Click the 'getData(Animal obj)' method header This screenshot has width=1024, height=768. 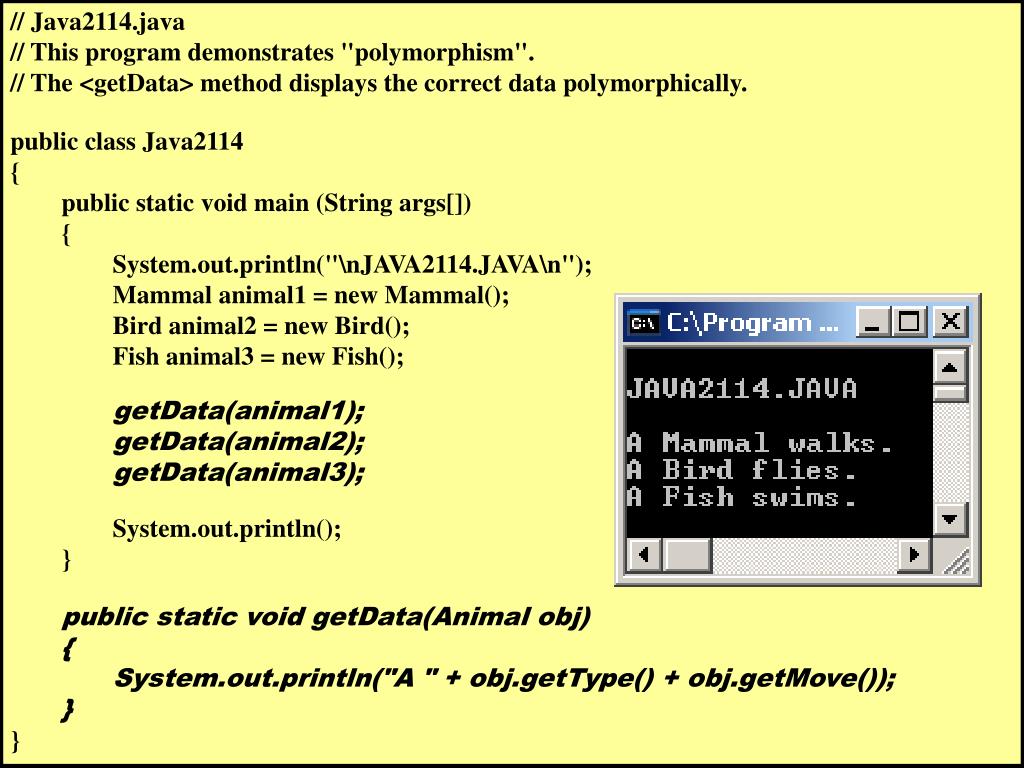(x=326, y=616)
